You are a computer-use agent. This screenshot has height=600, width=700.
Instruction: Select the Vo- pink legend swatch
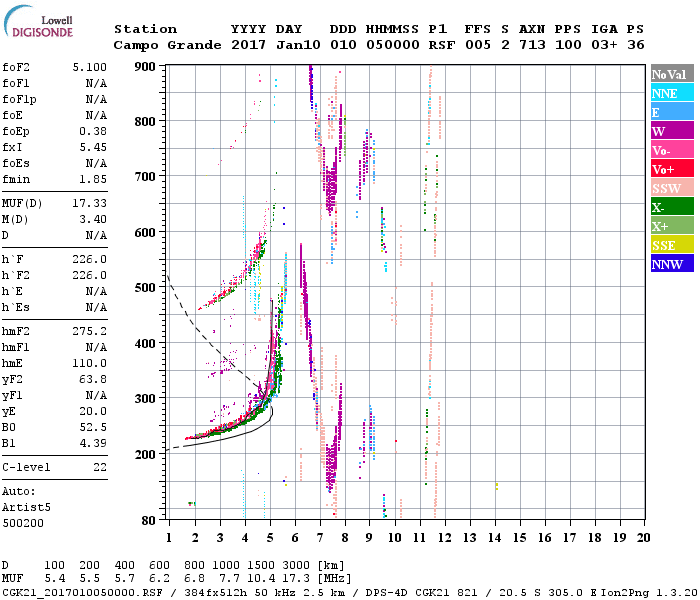(x=672, y=150)
